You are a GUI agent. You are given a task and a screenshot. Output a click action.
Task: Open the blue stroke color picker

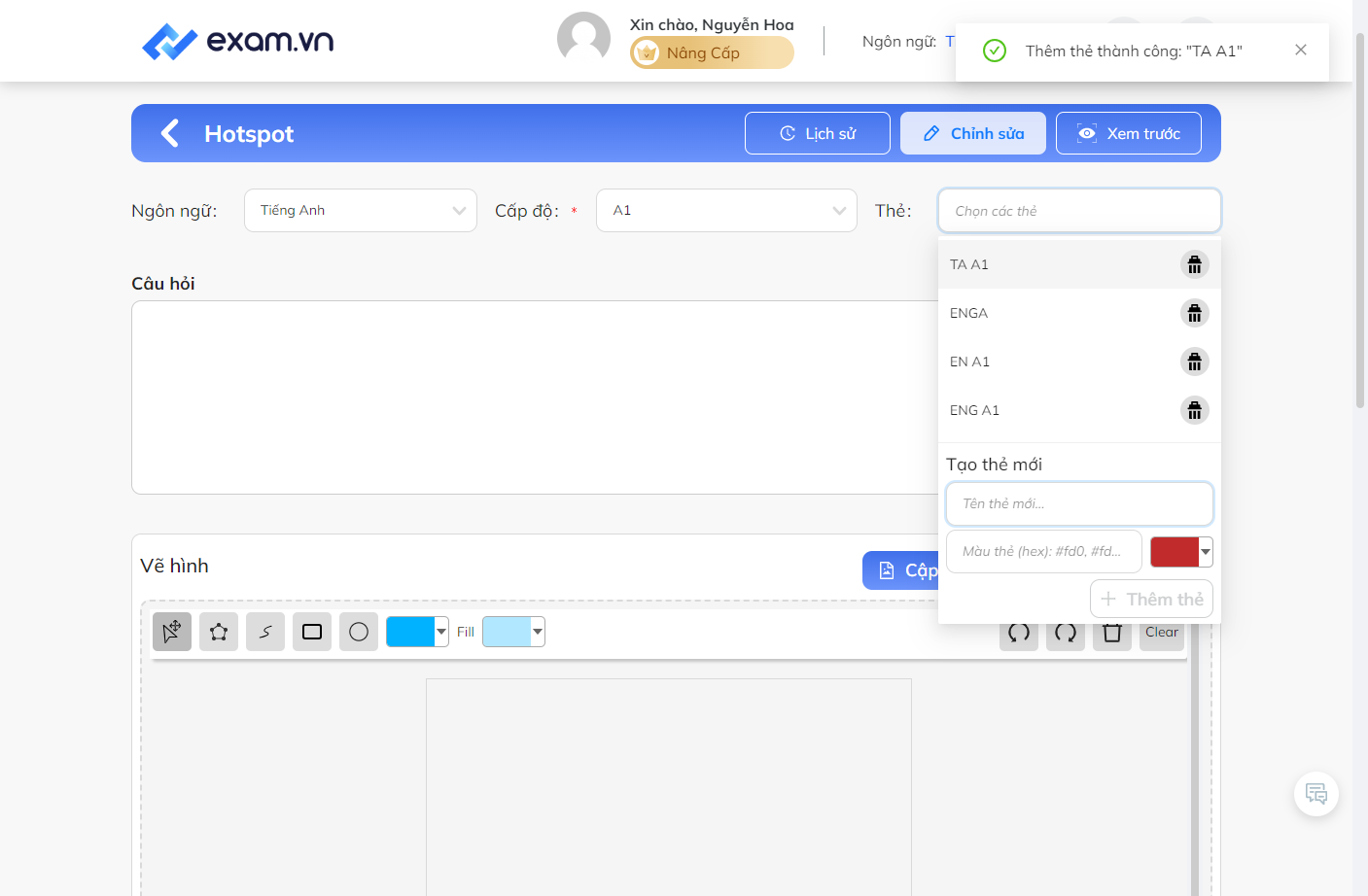pyautogui.click(x=417, y=632)
